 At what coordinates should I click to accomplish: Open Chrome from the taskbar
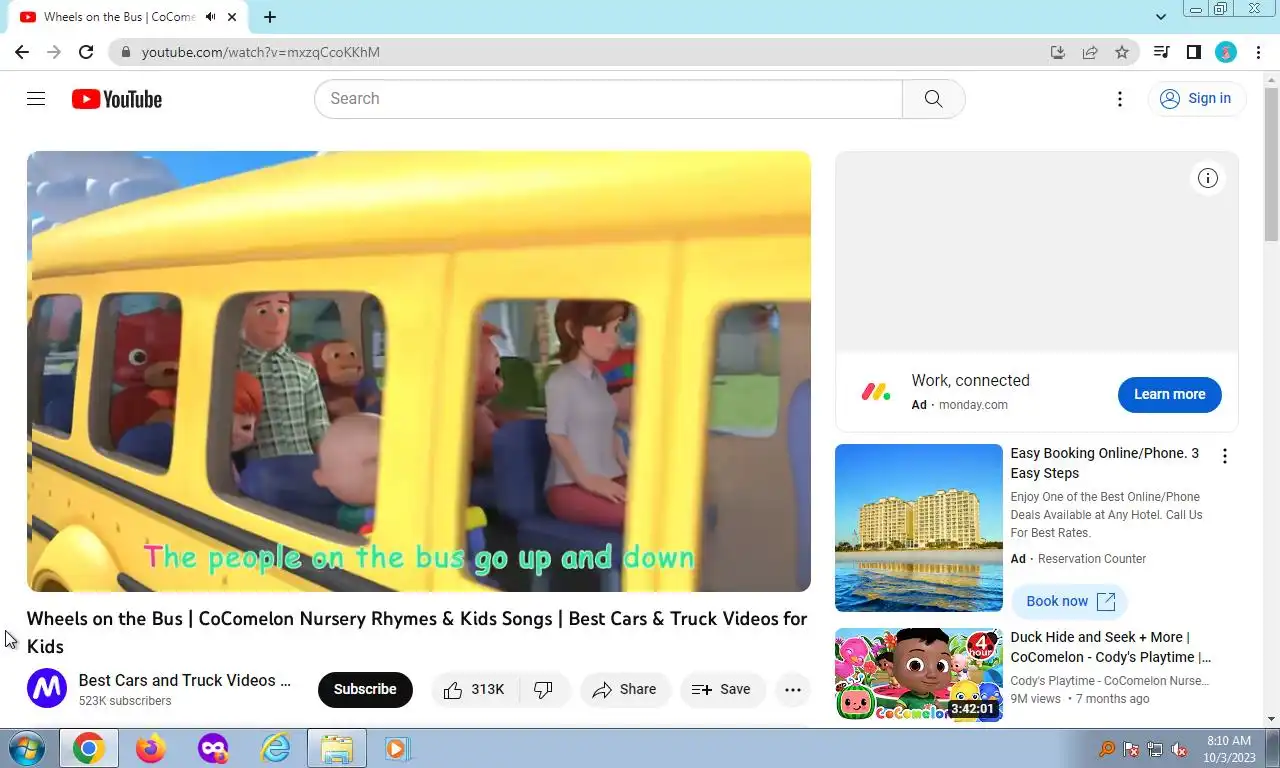click(x=88, y=748)
